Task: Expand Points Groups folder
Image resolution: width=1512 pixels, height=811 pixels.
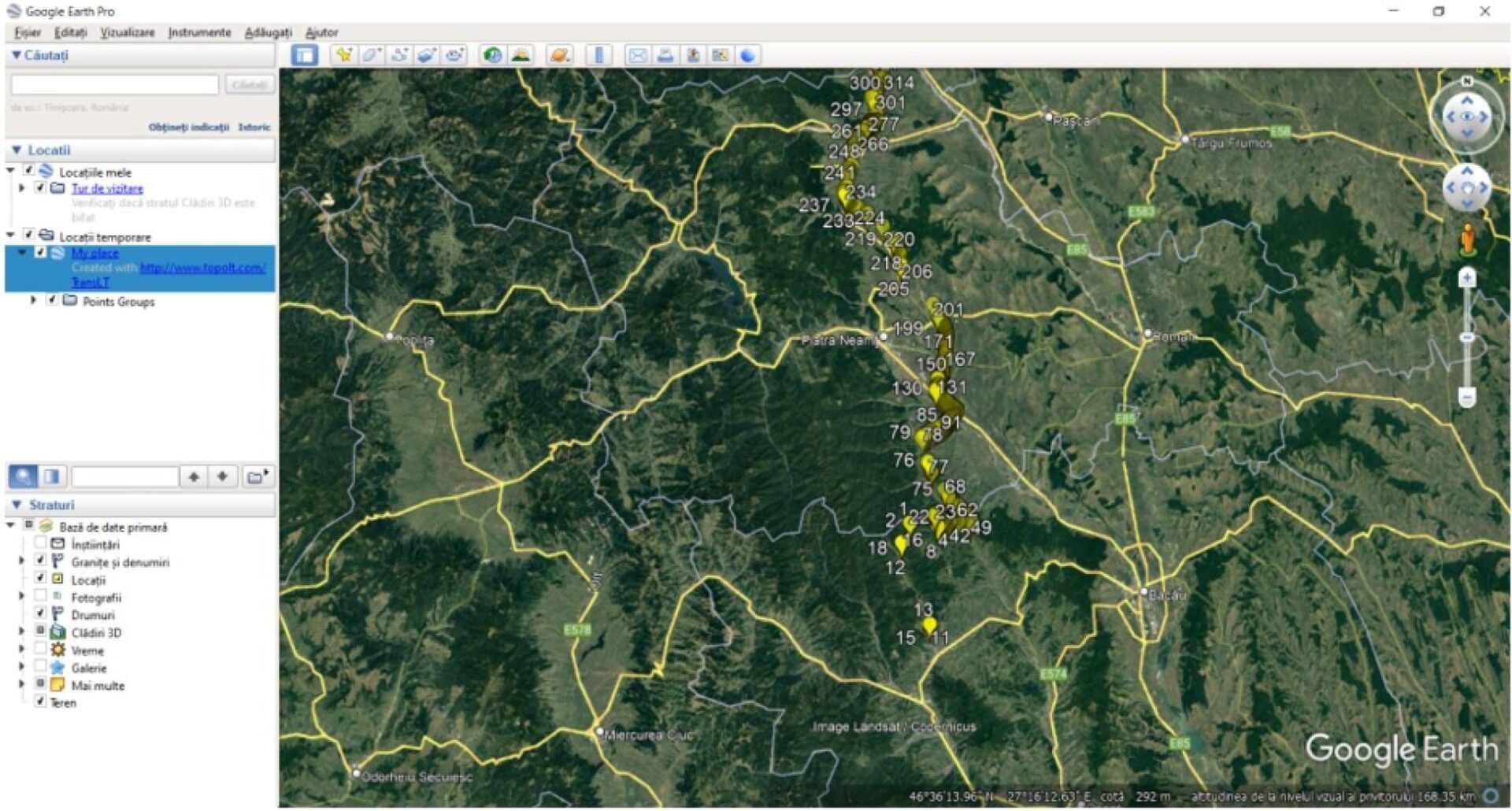Action: point(33,300)
